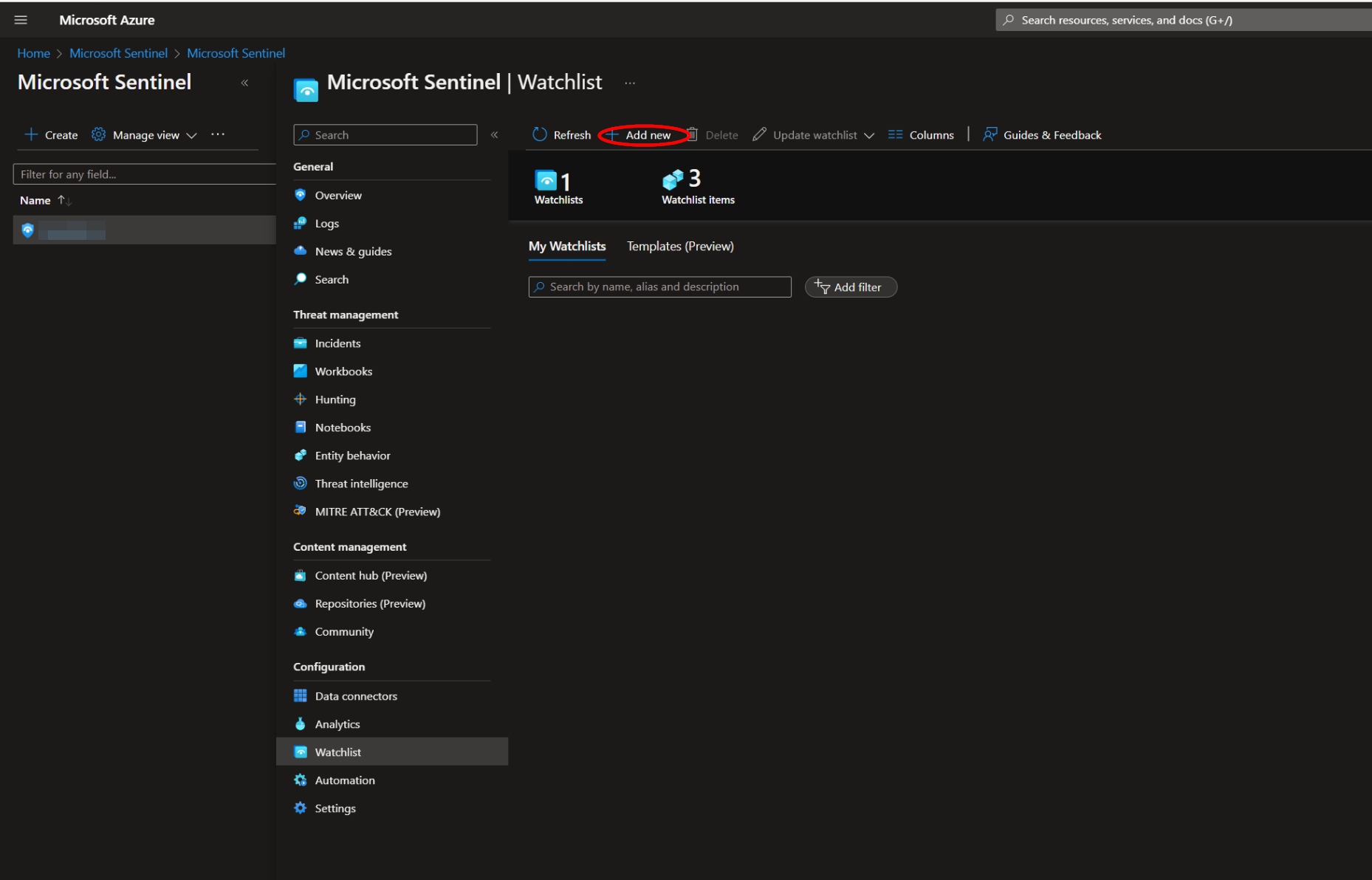Viewport: 1372px width, 880px height.
Task: Click the Watchlists count tile
Action: click(558, 188)
